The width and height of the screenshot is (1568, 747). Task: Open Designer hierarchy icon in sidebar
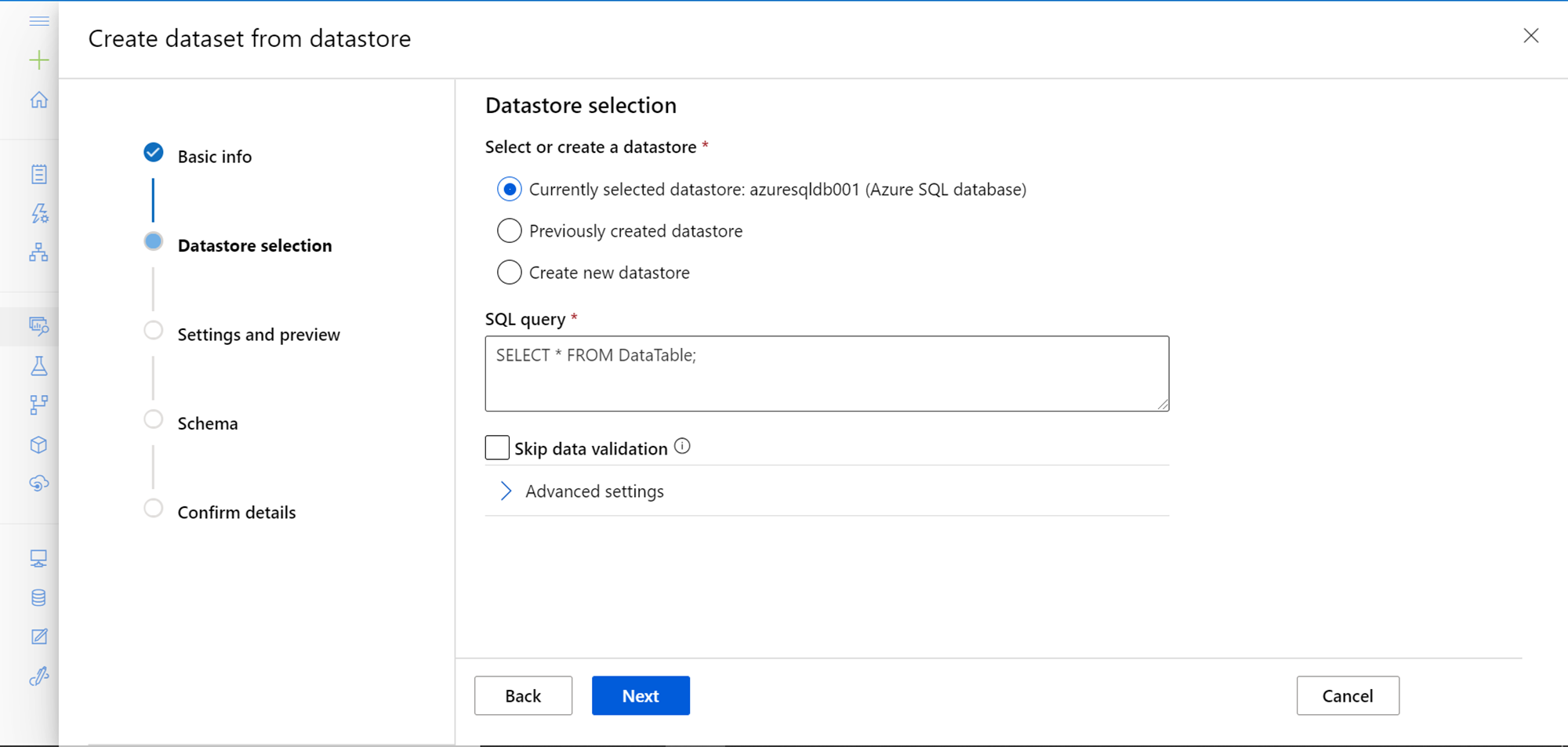click(x=39, y=252)
